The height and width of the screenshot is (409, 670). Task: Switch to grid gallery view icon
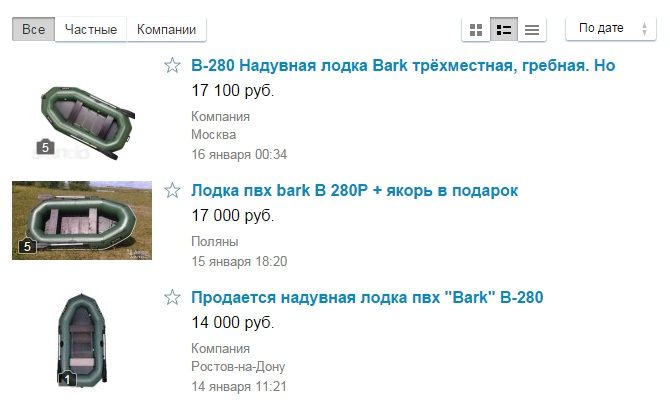(476, 29)
